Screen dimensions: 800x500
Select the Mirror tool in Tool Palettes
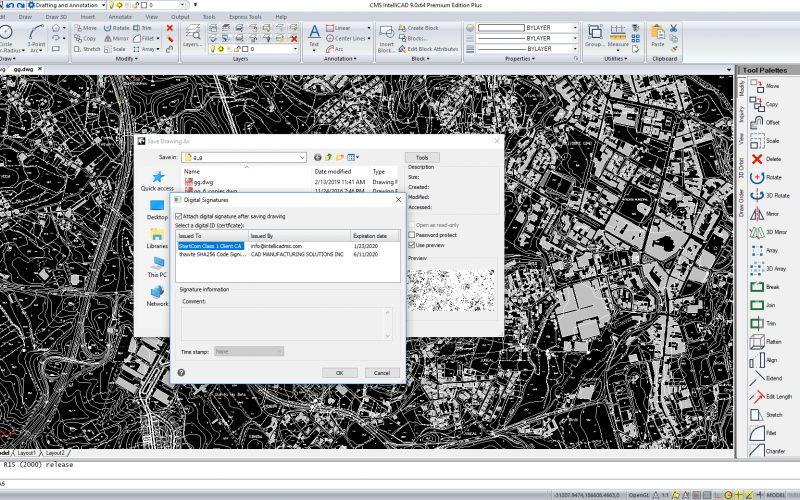point(757,213)
